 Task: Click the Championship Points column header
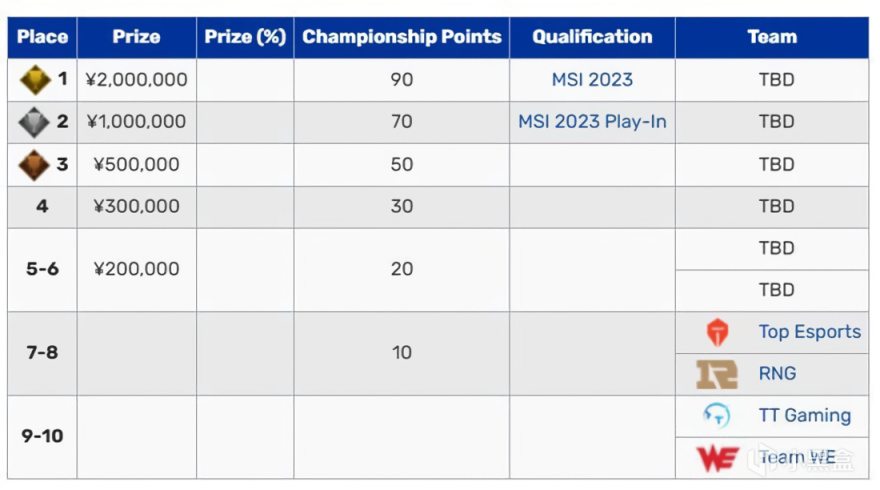(x=401, y=37)
